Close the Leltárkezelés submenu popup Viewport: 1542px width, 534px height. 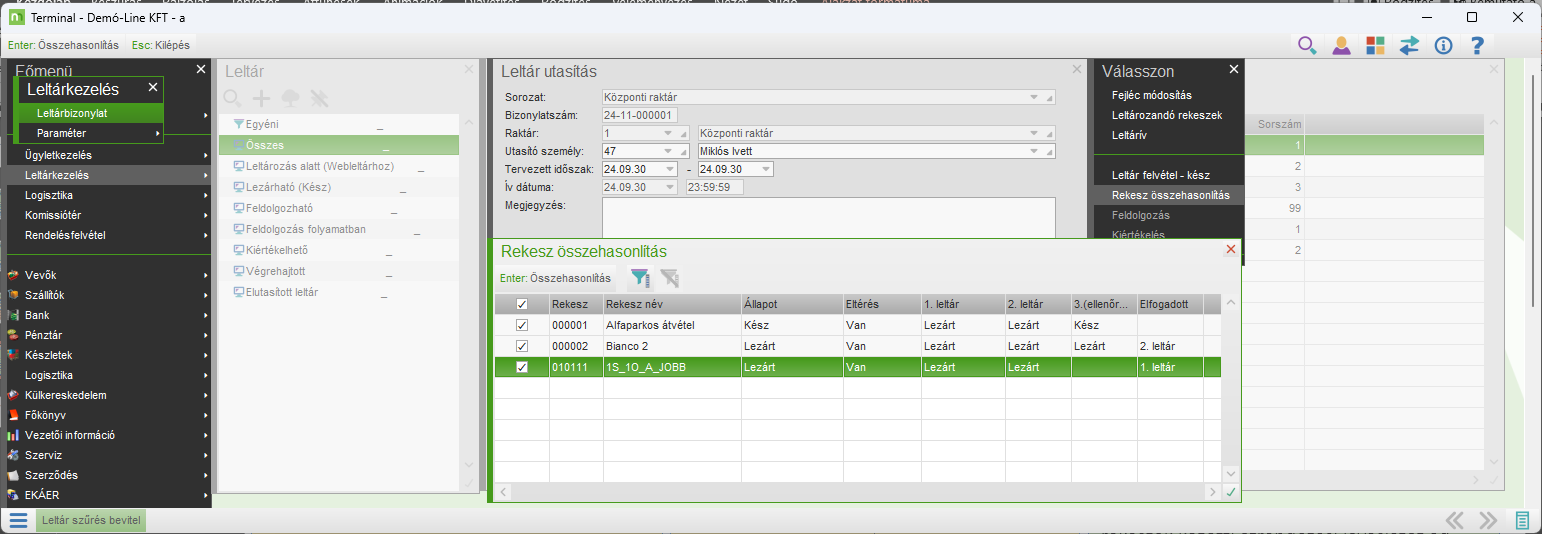click(x=153, y=88)
